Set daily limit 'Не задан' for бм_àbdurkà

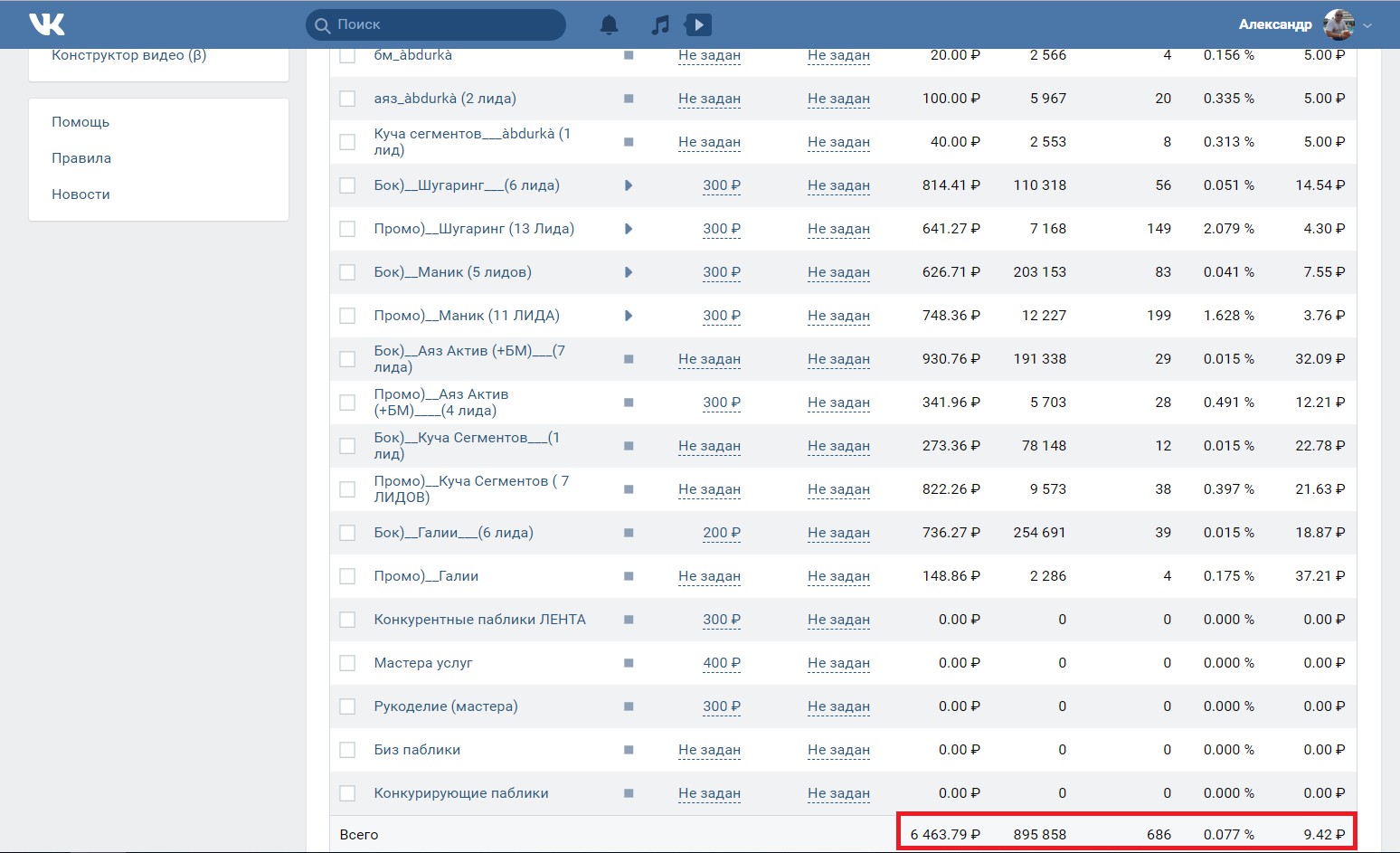[x=709, y=55]
